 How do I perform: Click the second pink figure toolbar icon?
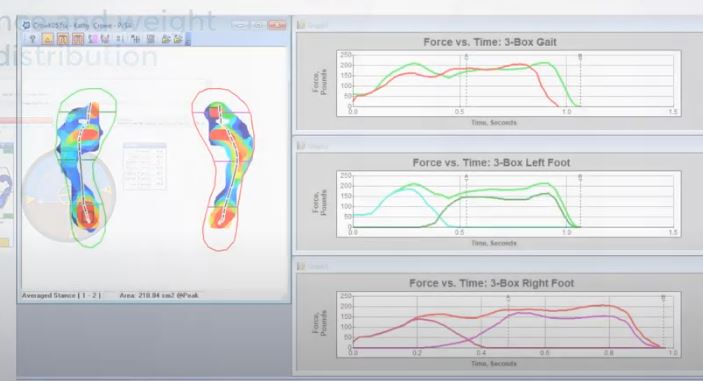(x=105, y=39)
